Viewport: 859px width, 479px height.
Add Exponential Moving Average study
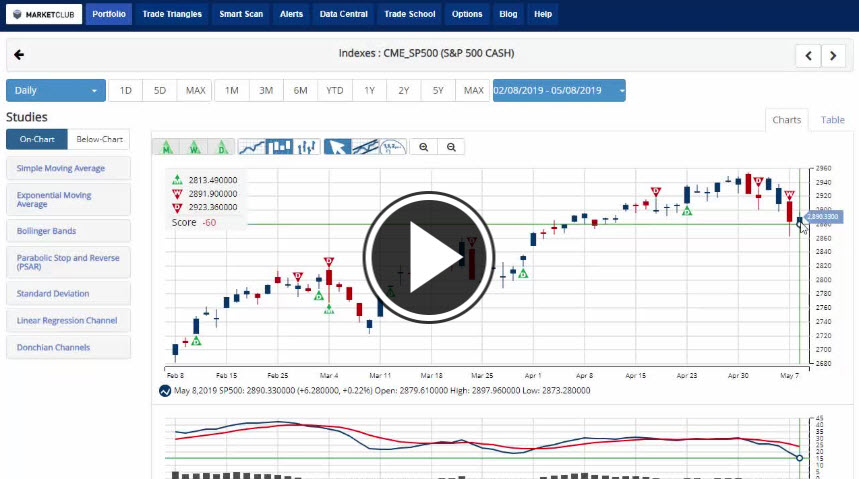click(x=68, y=199)
